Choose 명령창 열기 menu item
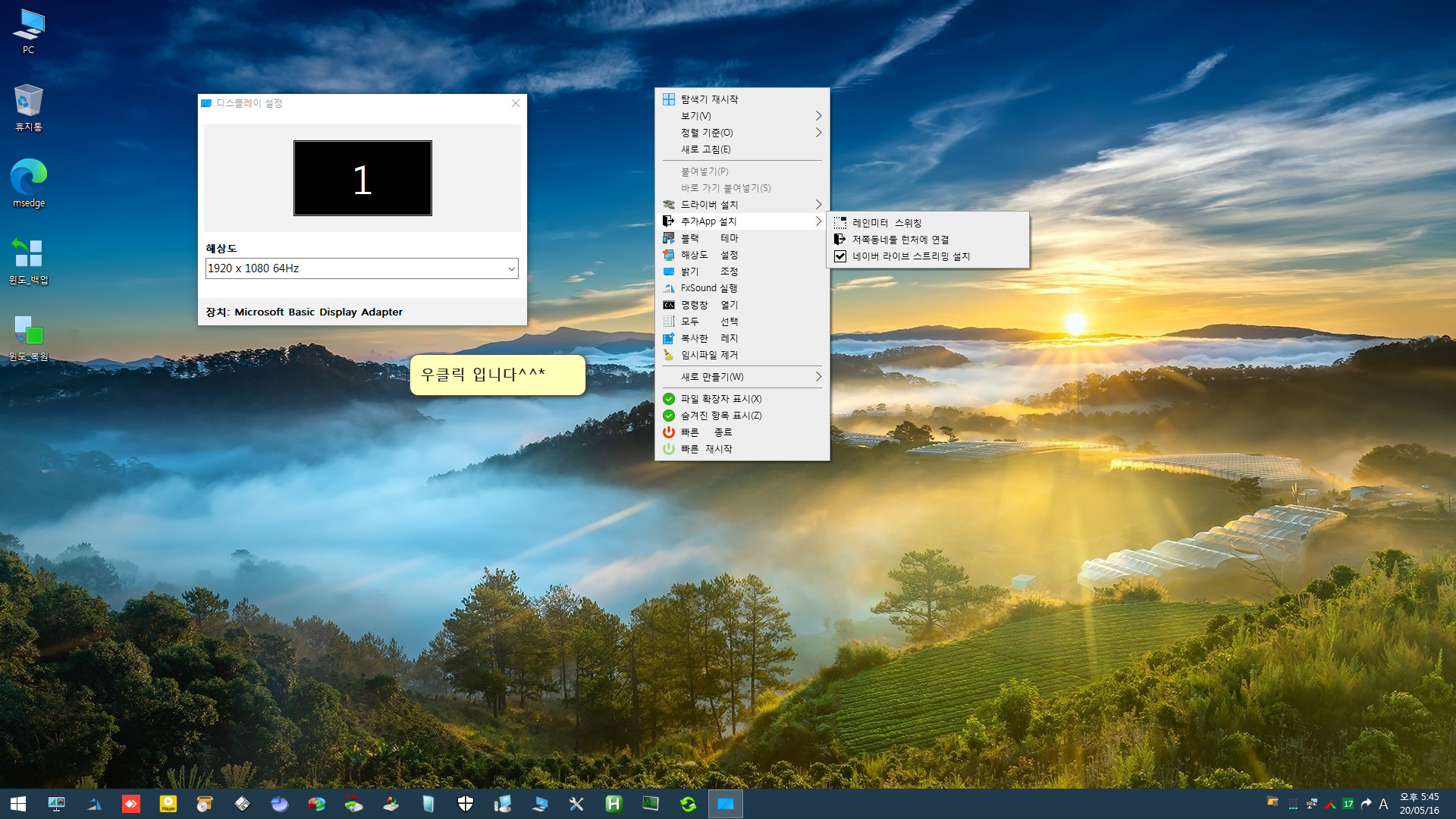1456x819 pixels. 742,305
